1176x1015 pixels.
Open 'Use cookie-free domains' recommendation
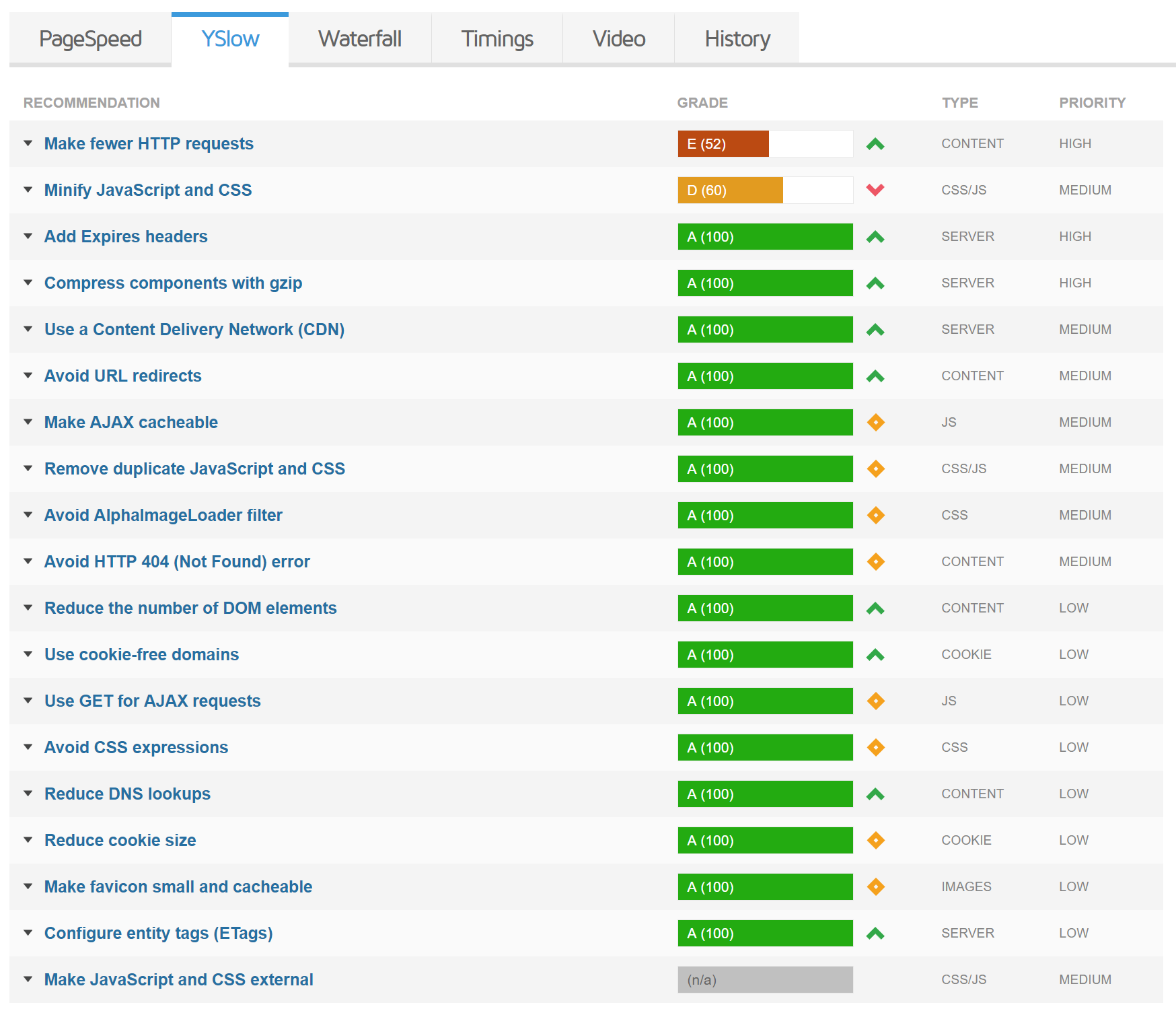tap(141, 654)
